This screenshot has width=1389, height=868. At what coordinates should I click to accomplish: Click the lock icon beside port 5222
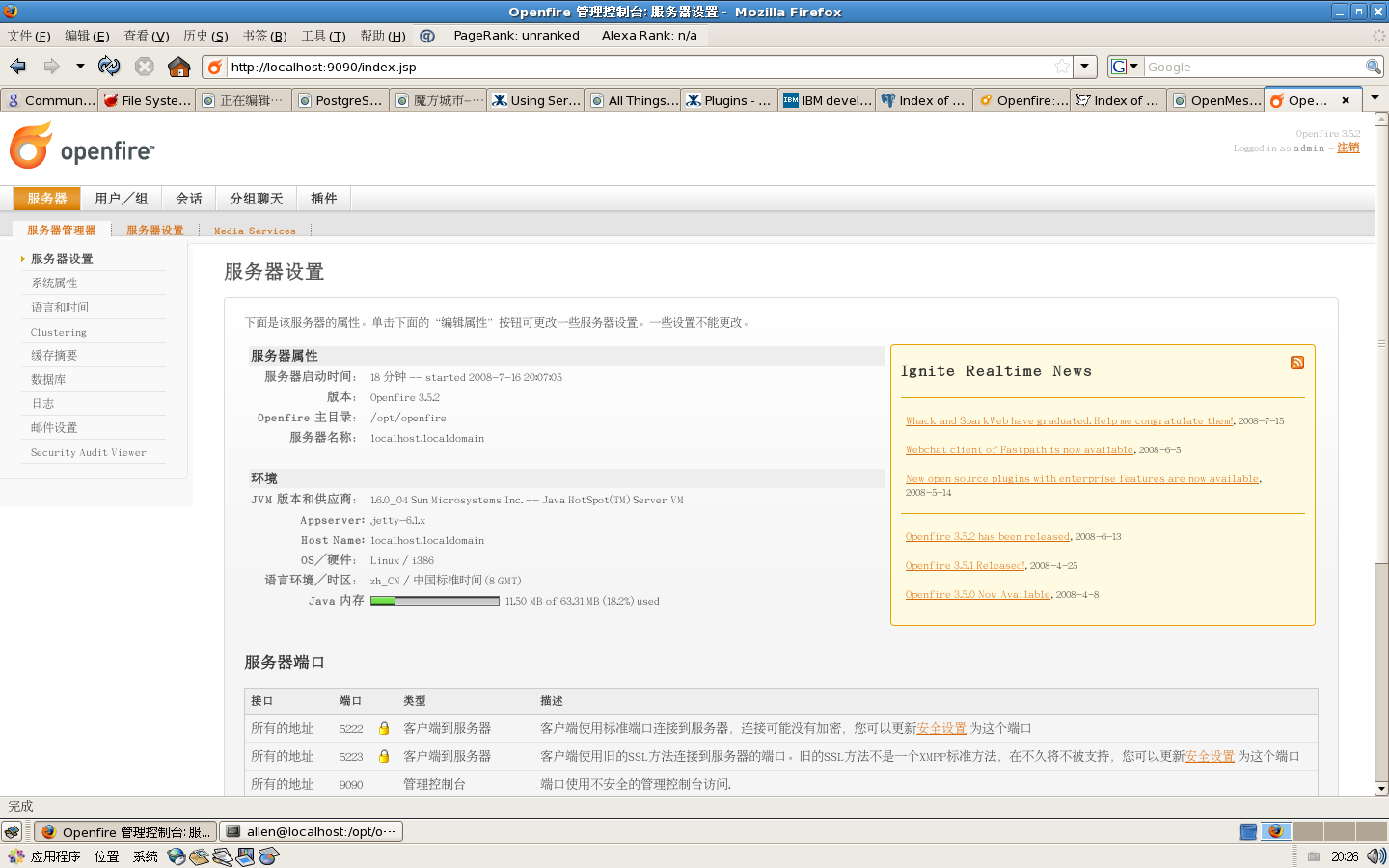[384, 729]
